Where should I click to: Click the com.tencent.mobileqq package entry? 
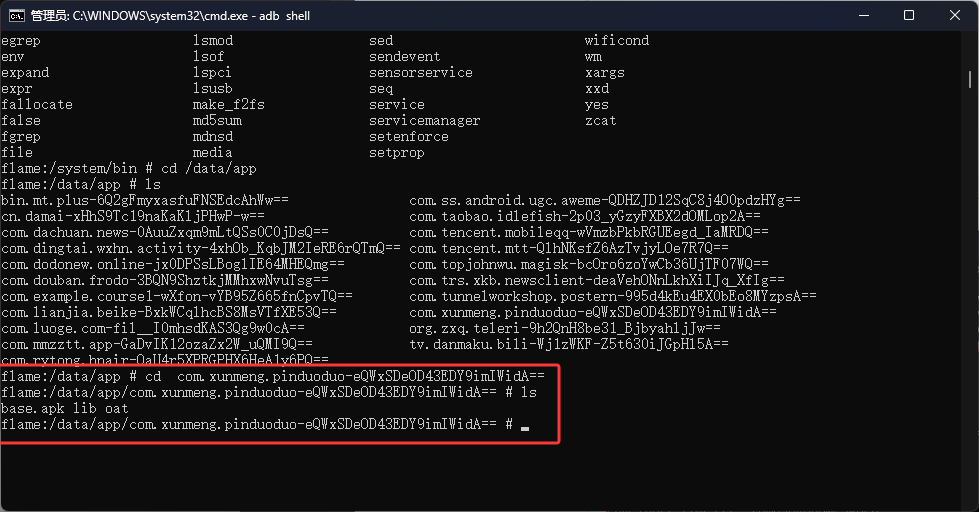pos(589,233)
